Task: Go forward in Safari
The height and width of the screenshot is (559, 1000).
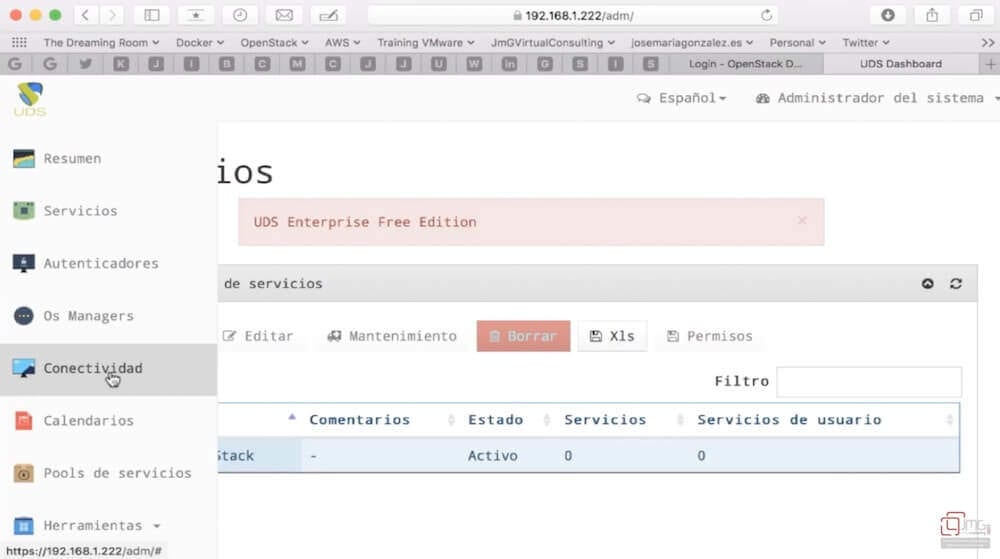Action: (112, 15)
